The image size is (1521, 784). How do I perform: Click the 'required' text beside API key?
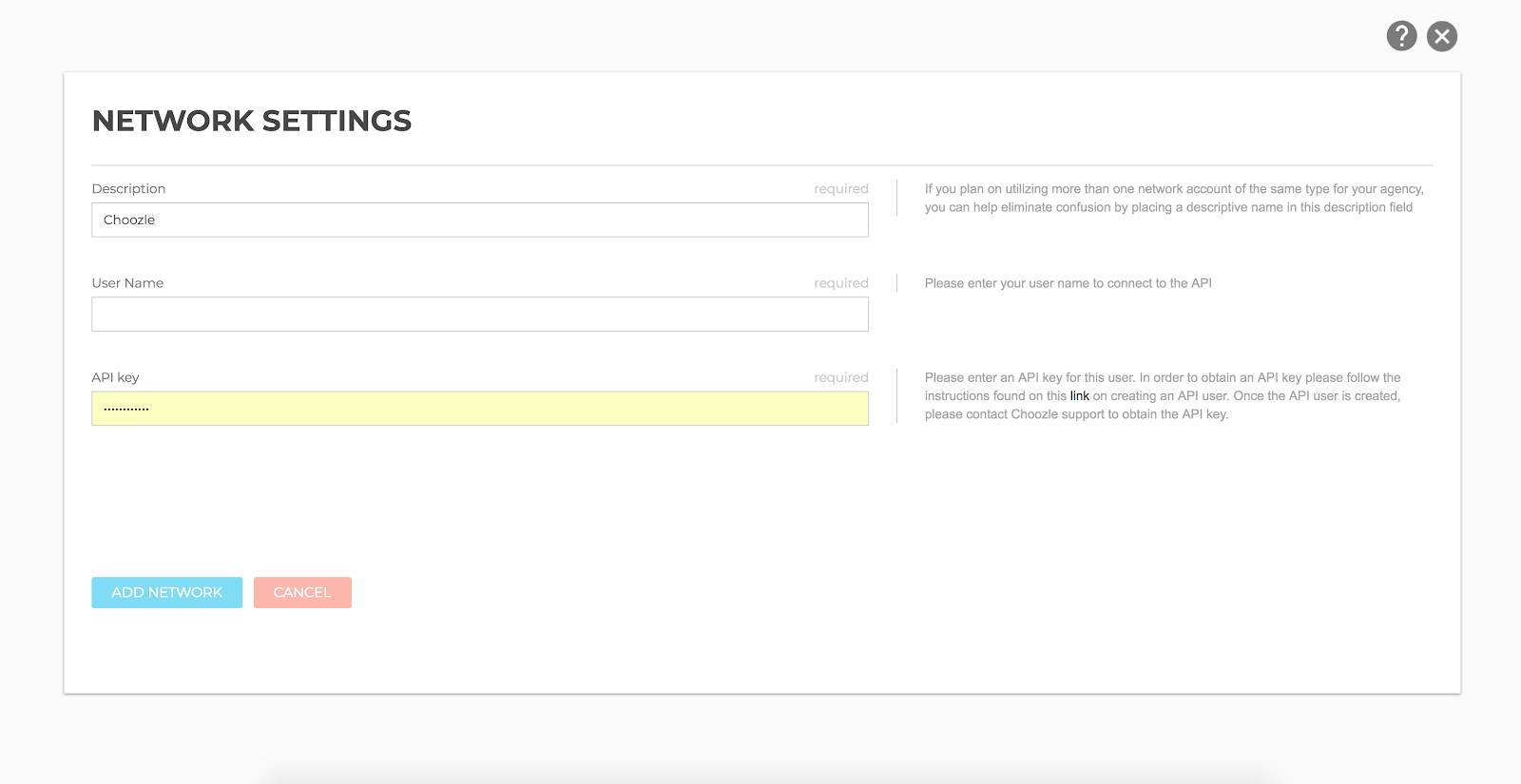click(841, 377)
